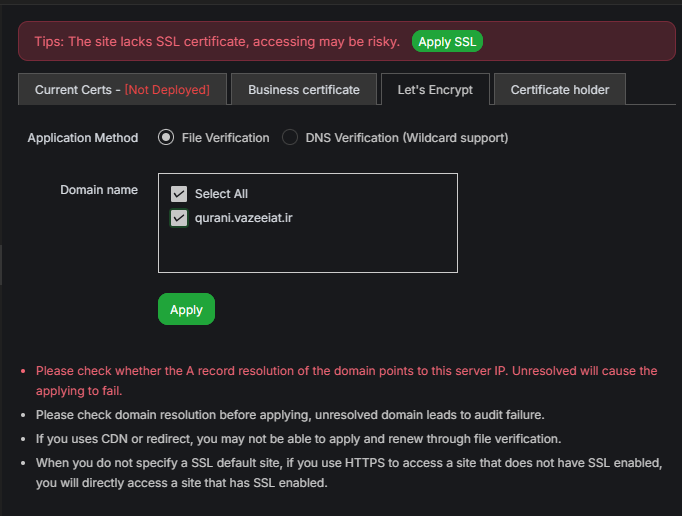The image size is (682, 516).
Task: Click the Apply SSL button in warning banner
Action: tap(447, 41)
